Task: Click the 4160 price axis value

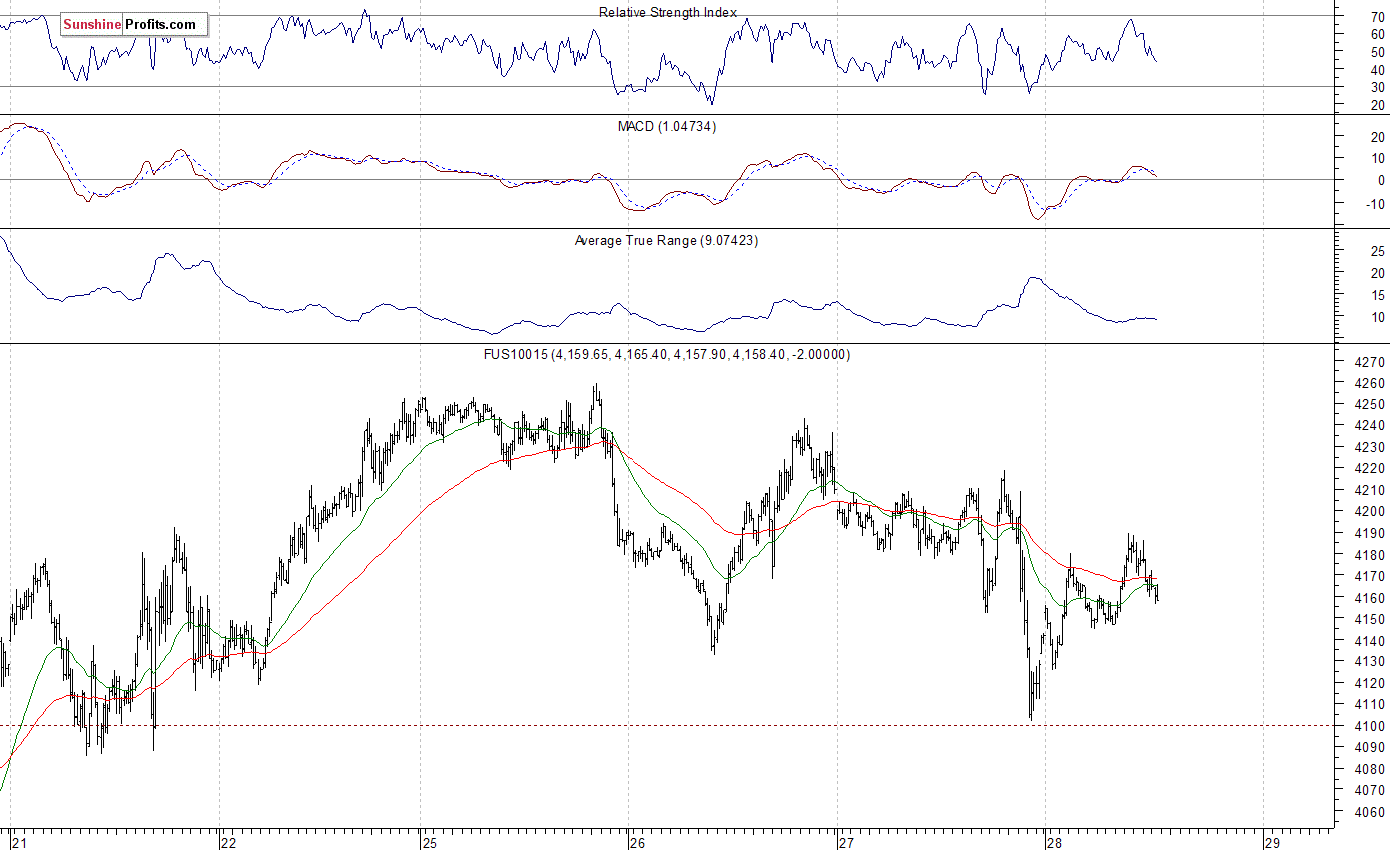Action: pyautogui.click(x=1372, y=598)
